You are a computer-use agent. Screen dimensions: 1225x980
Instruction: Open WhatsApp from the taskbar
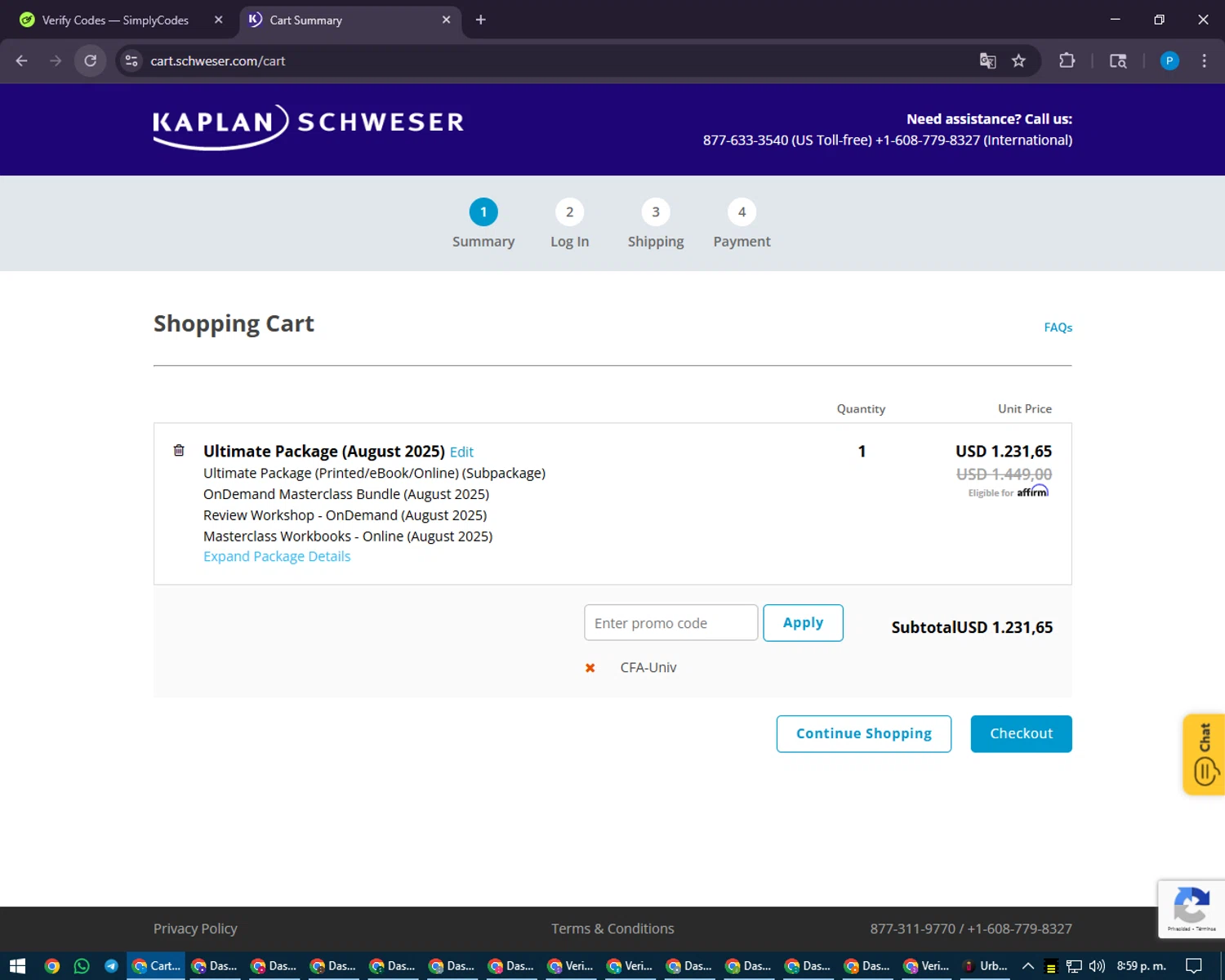point(82,966)
